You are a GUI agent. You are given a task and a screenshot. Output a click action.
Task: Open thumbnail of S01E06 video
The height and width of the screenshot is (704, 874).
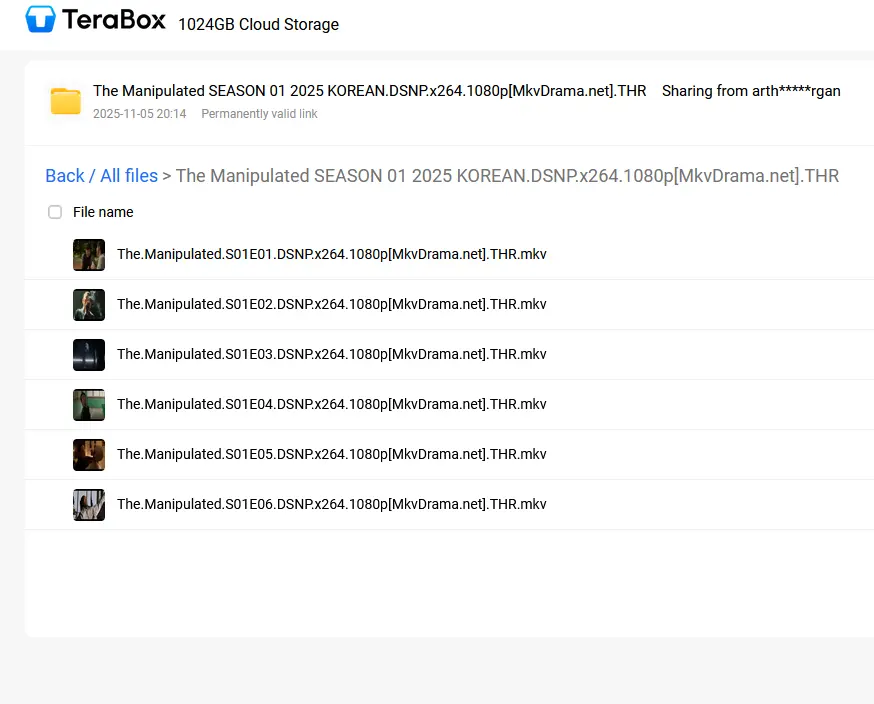[89, 504]
